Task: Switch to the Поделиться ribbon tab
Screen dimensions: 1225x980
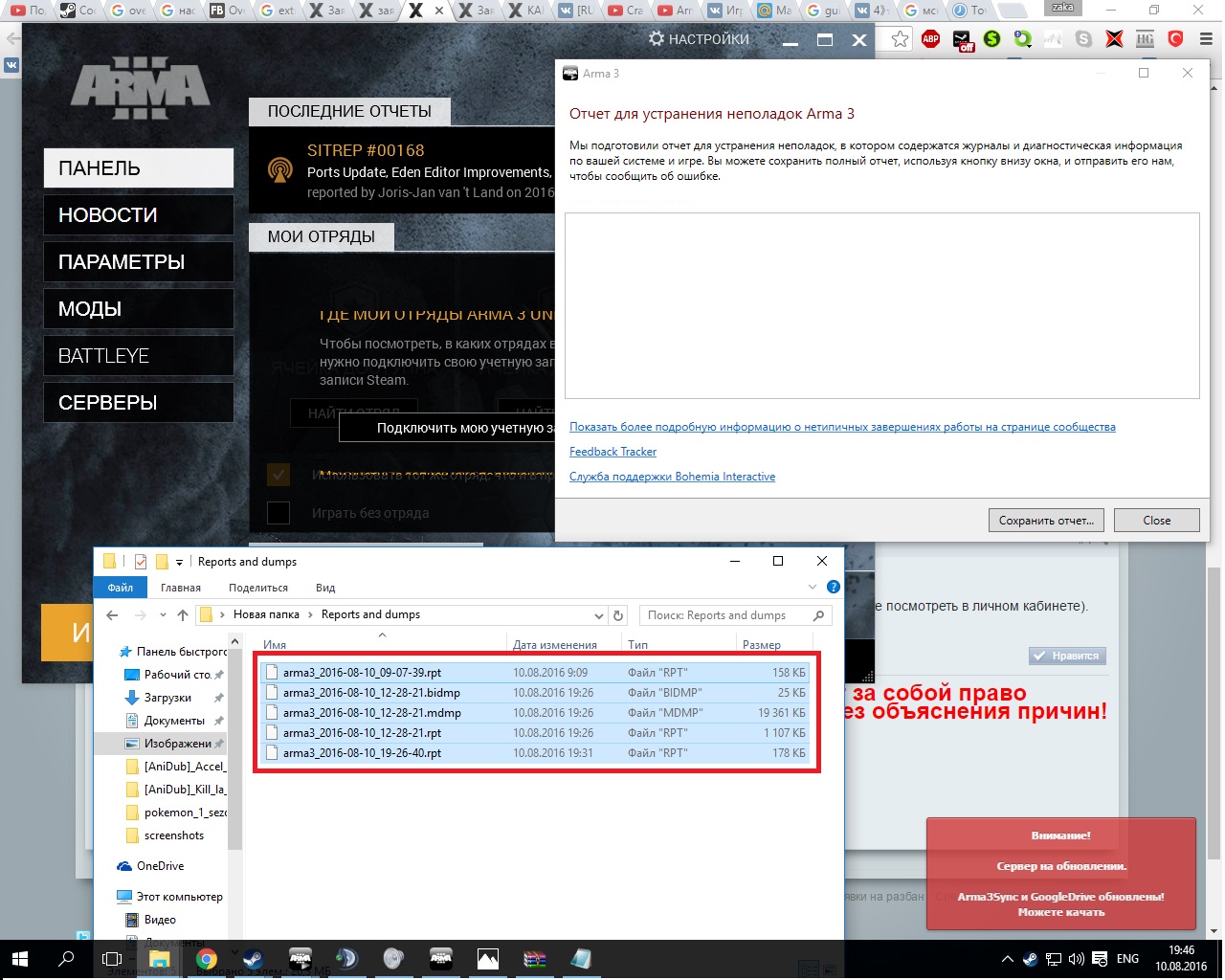Action: (x=258, y=588)
